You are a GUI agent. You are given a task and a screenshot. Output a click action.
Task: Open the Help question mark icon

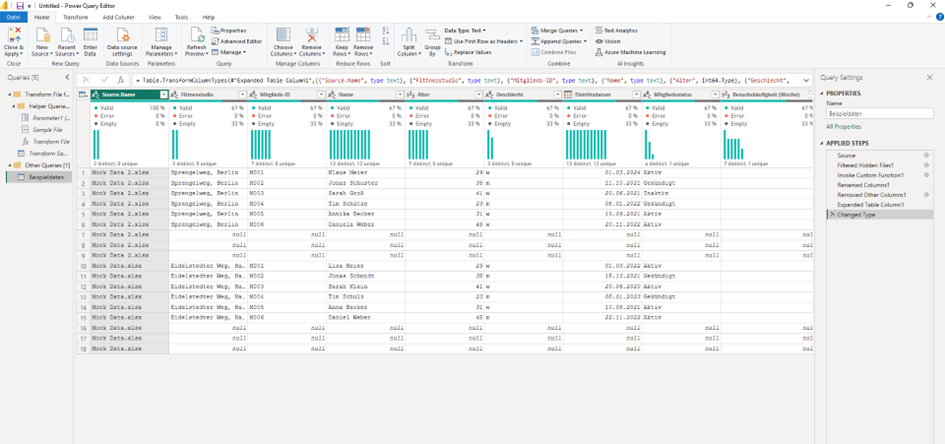tap(940, 17)
